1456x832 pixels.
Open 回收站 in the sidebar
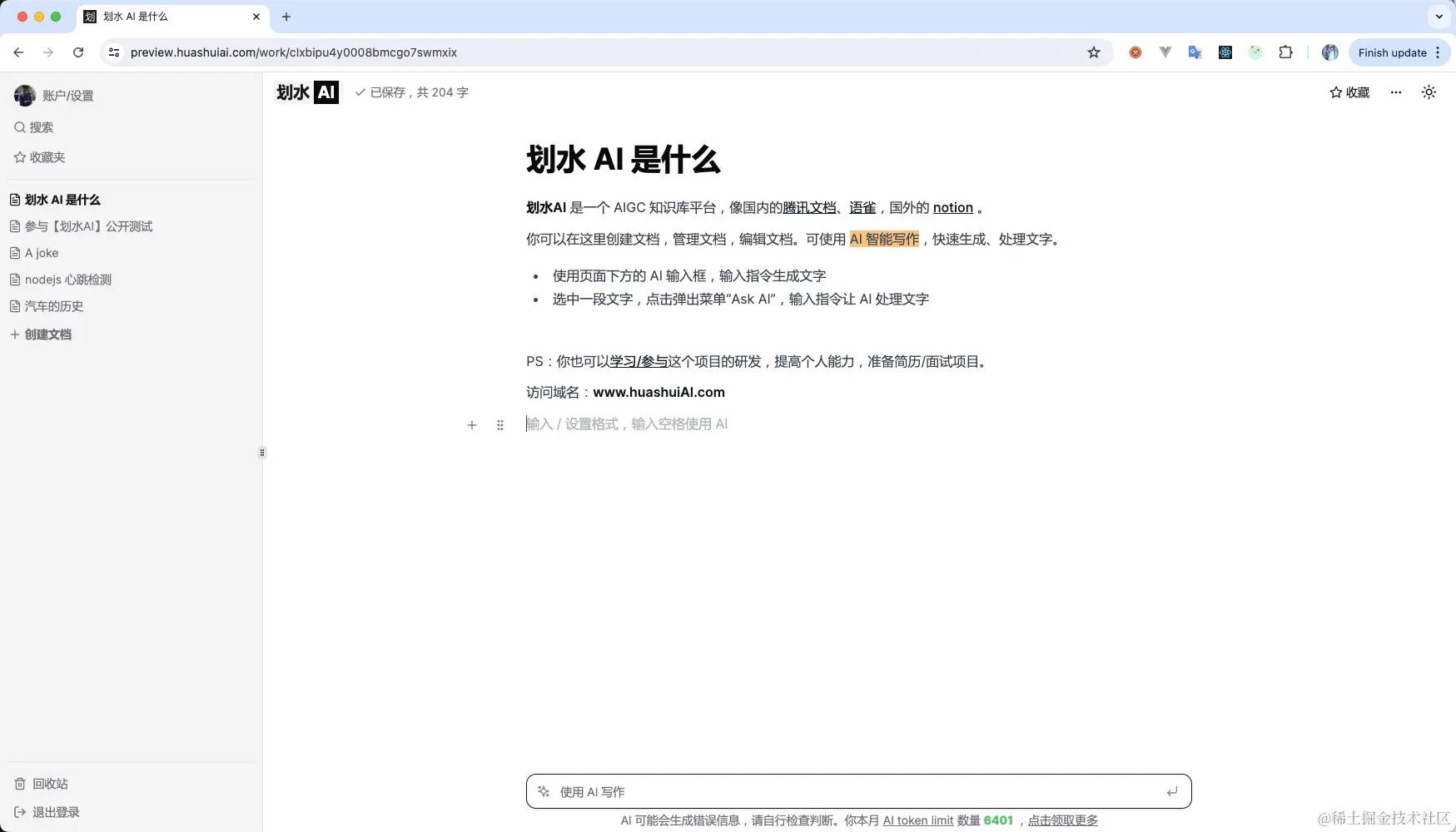(x=42, y=784)
